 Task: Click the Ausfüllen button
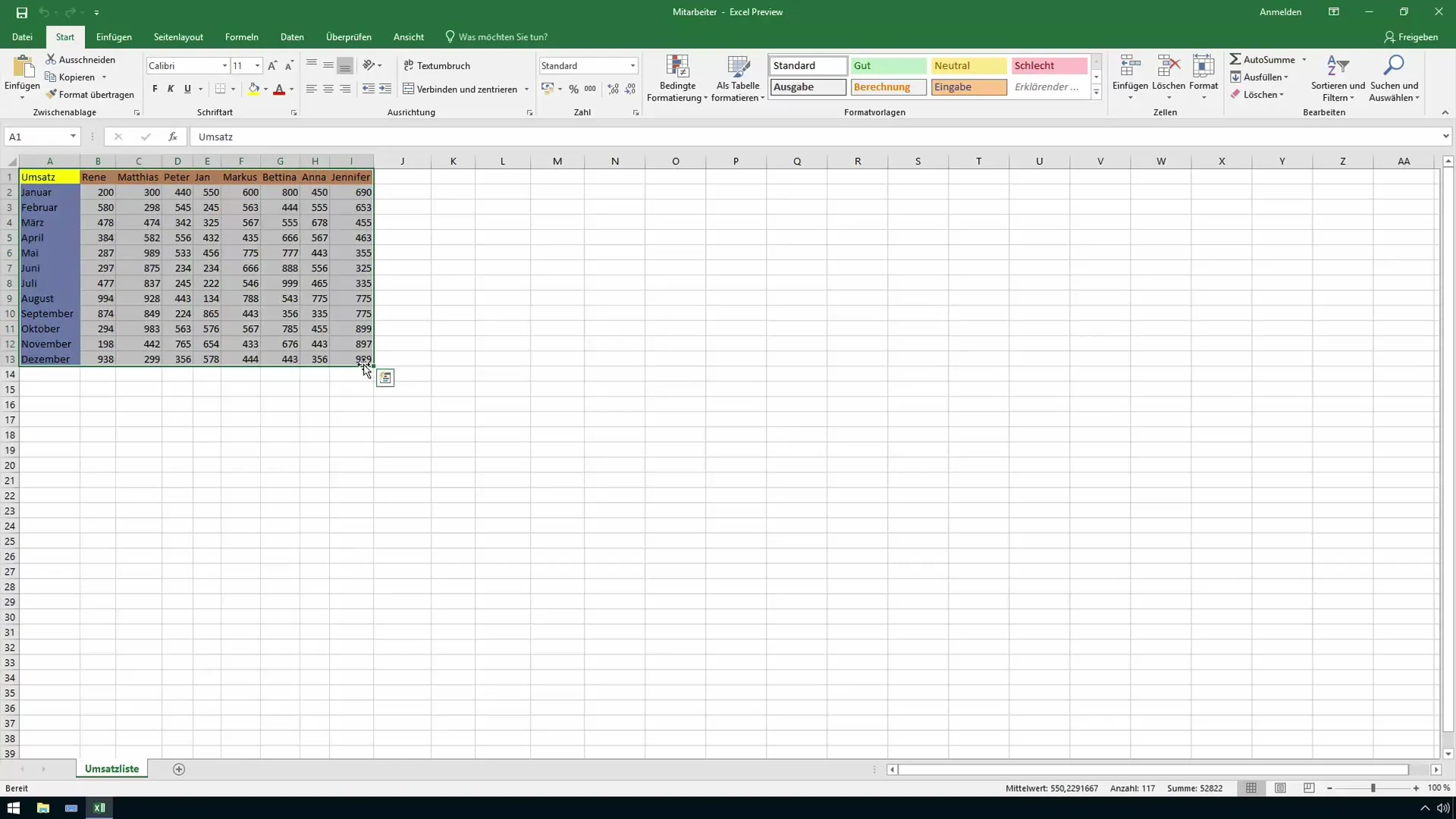[1259, 77]
